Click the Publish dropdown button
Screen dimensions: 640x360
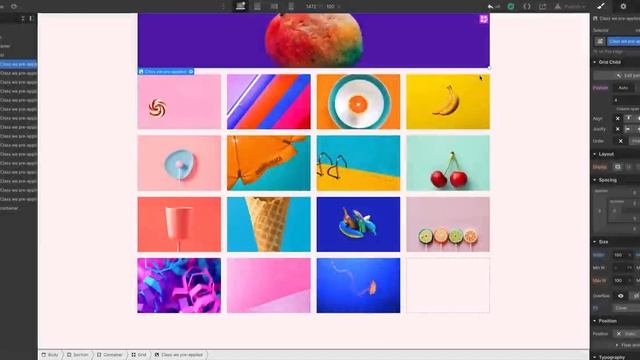pyautogui.click(x=571, y=7)
